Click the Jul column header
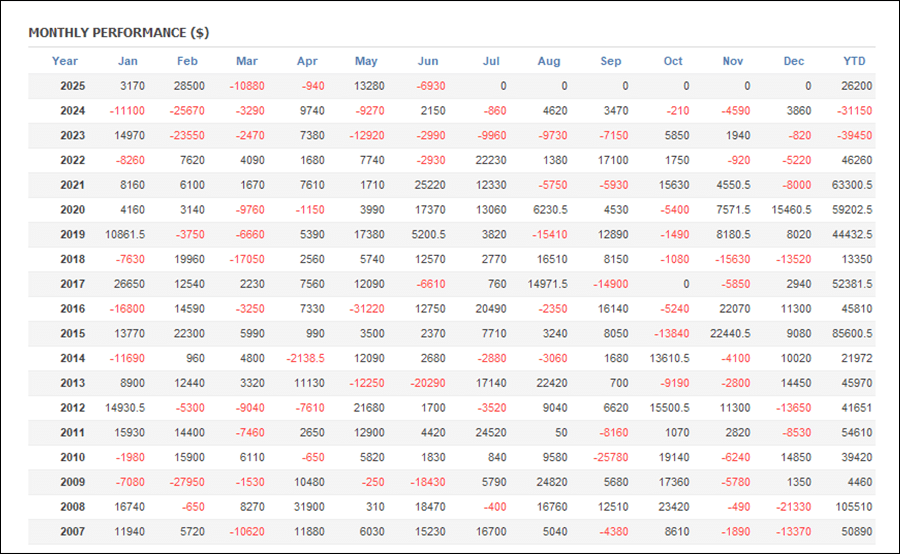 point(491,61)
